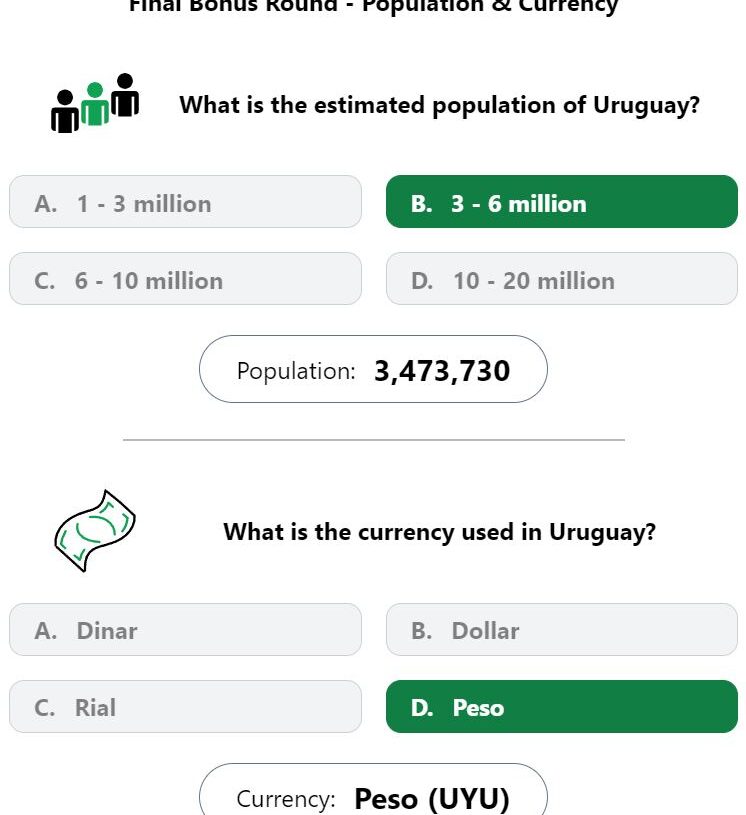Image resolution: width=746 pixels, height=815 pixels.
Task: Pick option D. 10 - 20 million
Action: pyautogui.click(x=561, y=279)
